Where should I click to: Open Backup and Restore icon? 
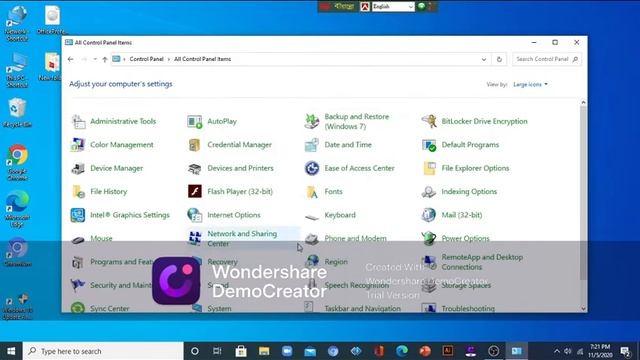[312, 122]
